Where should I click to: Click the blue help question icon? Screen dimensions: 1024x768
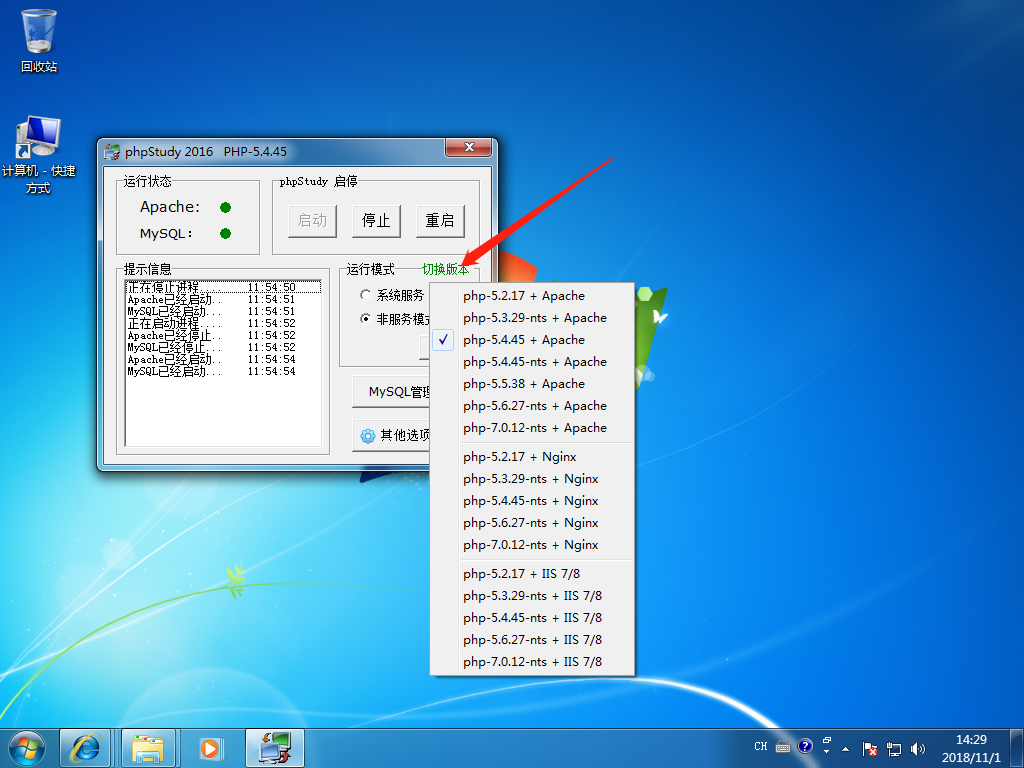point(805,746)
